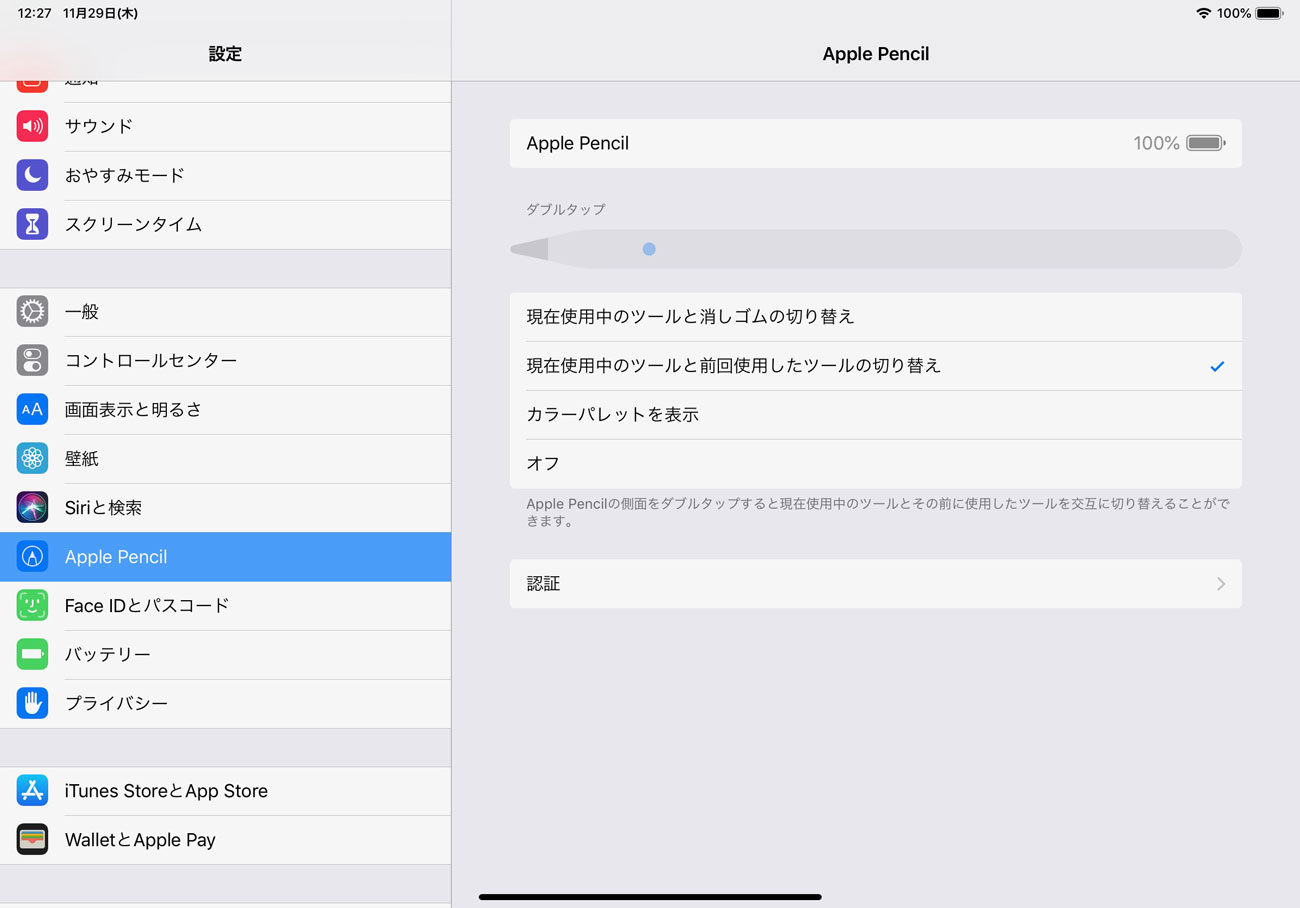The image size is (1300, 908).
Task: Tap the 認証 label
Action: pyautogui.click(x=543, y=584)
